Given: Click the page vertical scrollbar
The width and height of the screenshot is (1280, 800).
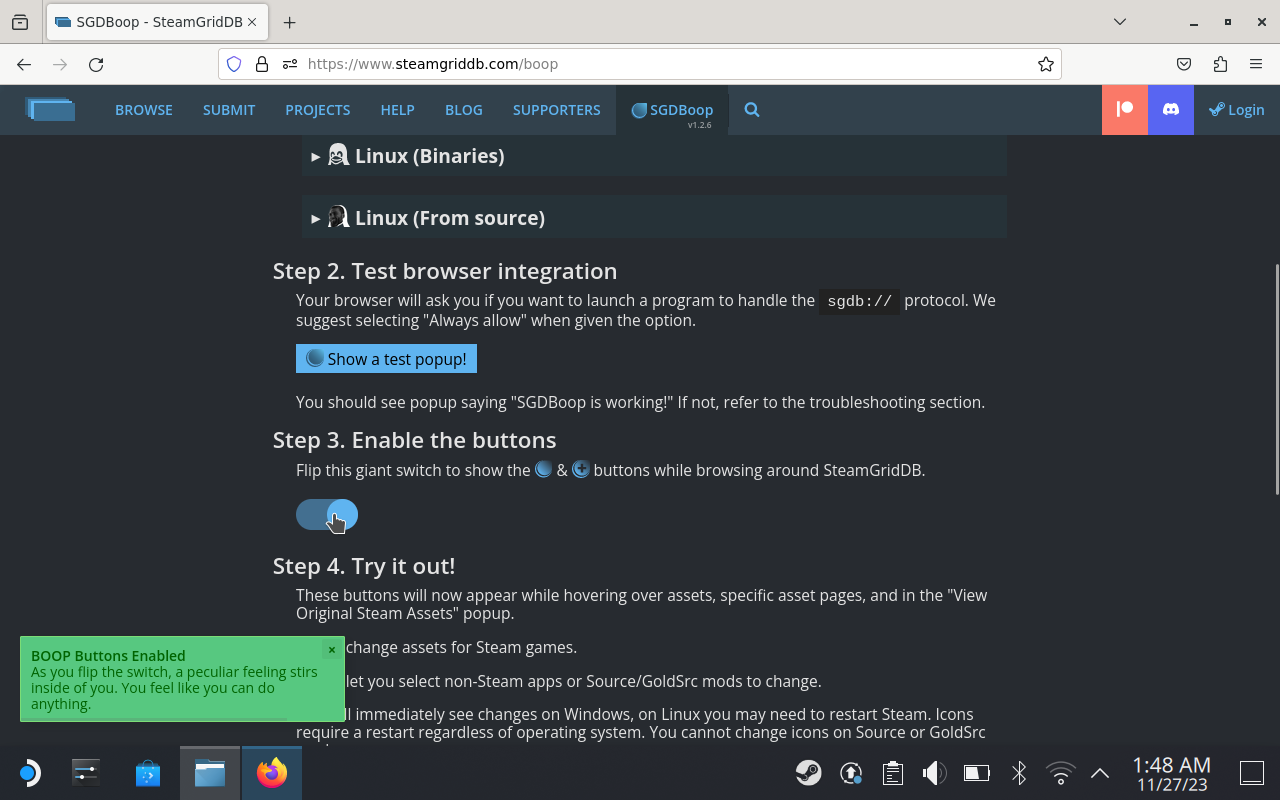Looking at the screenshot, I should pyautogui.click(x=1275, y=378).
